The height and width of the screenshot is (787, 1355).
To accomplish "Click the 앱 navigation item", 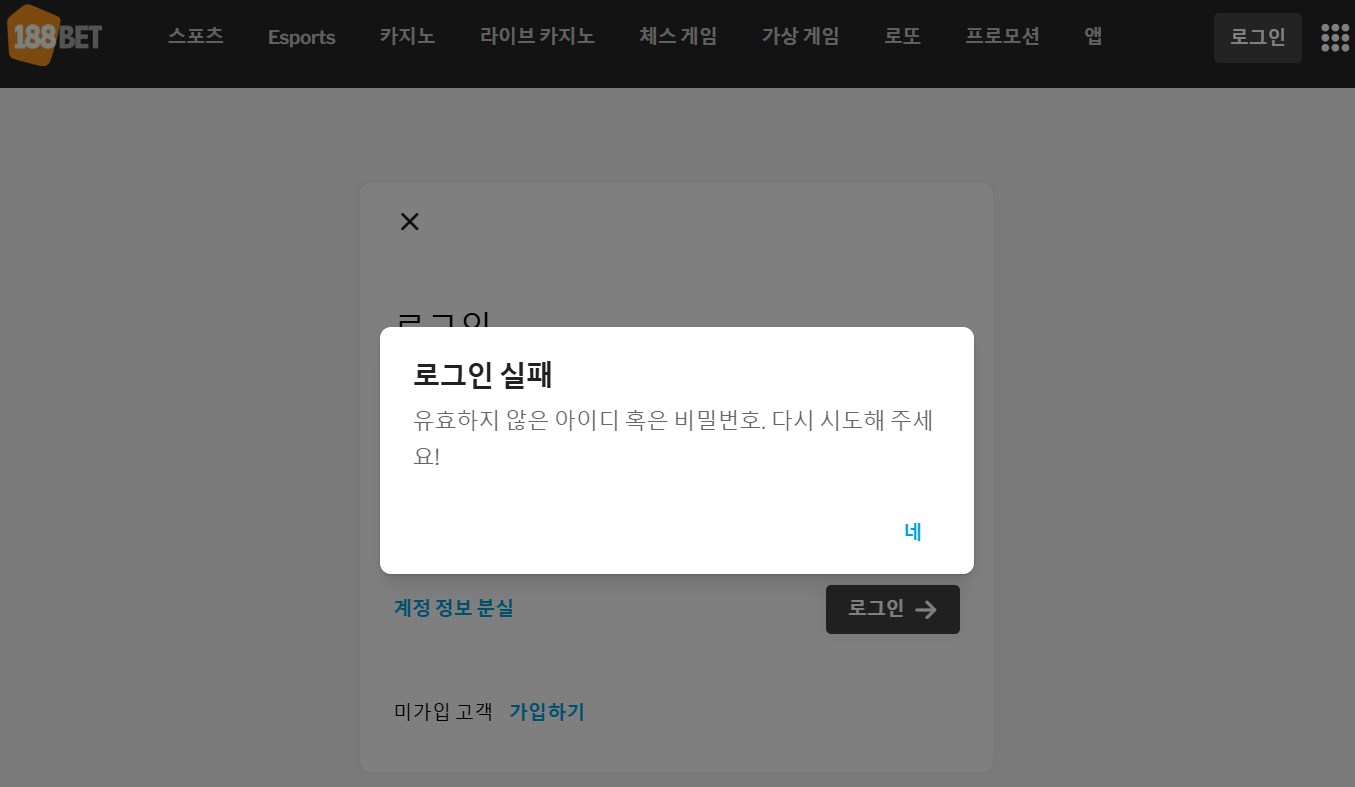I will point(1093,37).
